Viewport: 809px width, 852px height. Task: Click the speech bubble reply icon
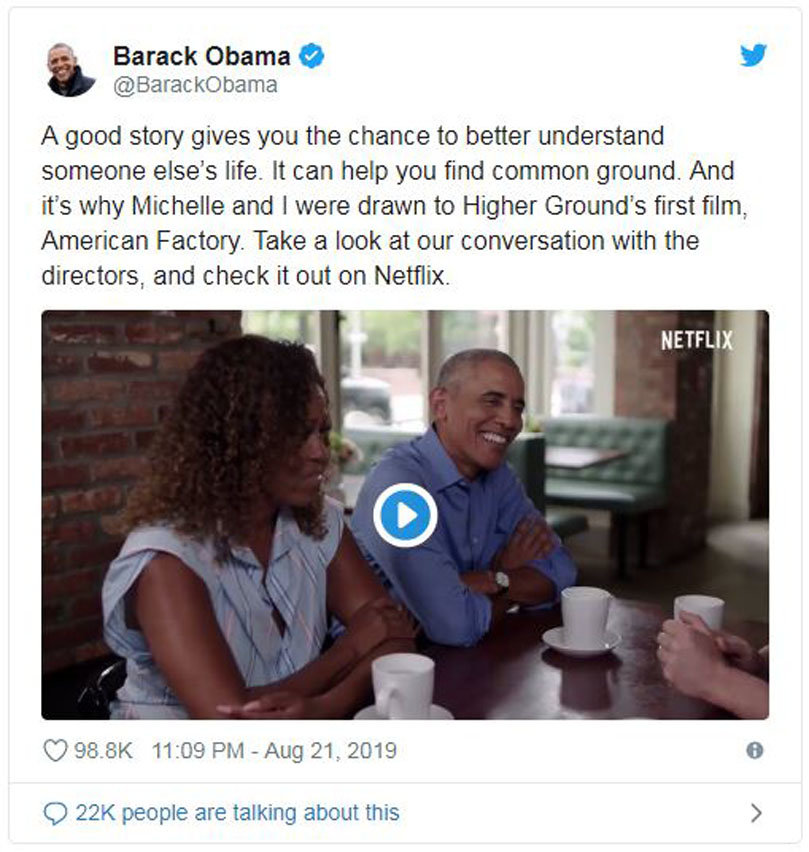tap(55, 813)
